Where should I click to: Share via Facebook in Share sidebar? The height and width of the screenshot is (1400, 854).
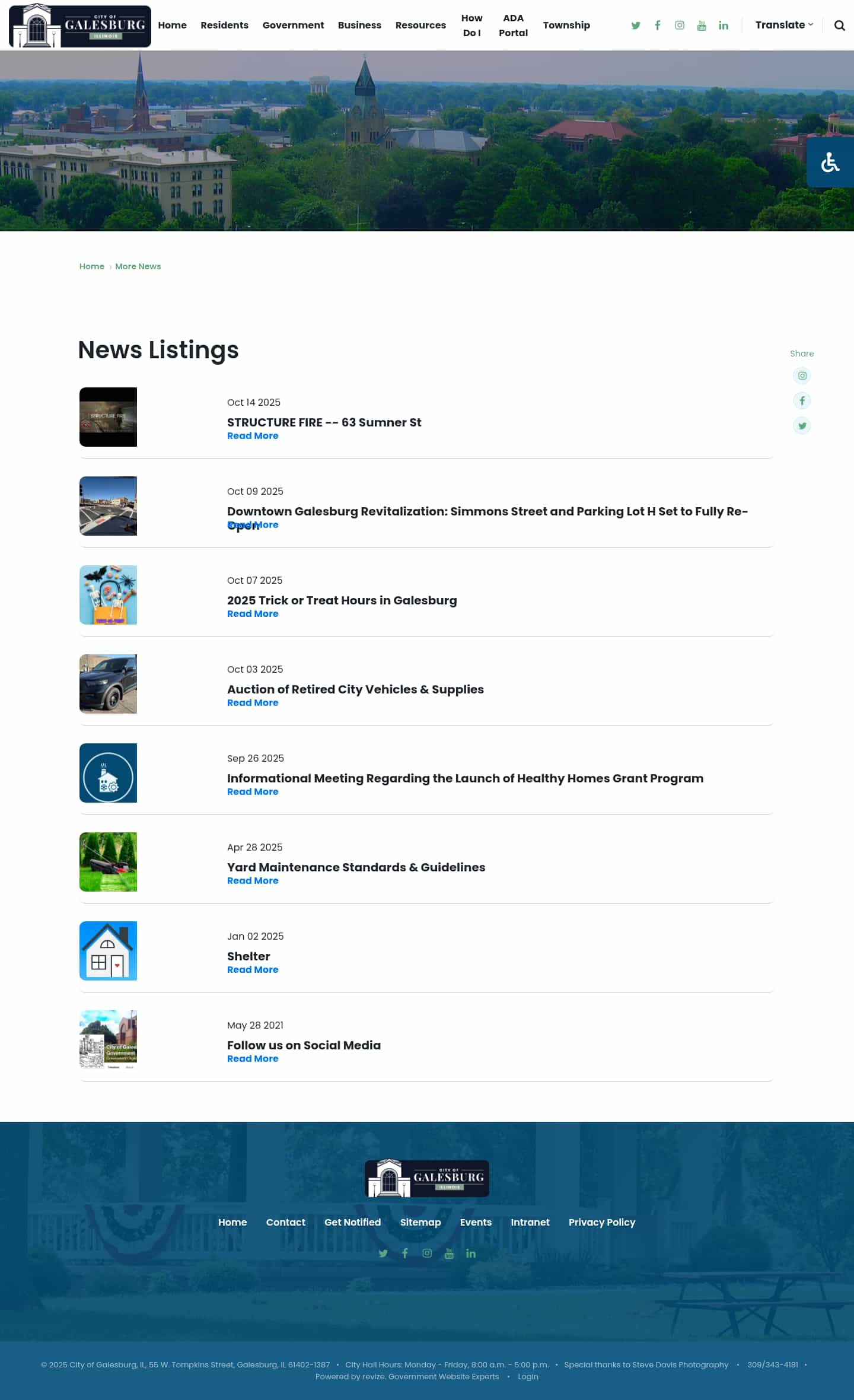[802, 400]
